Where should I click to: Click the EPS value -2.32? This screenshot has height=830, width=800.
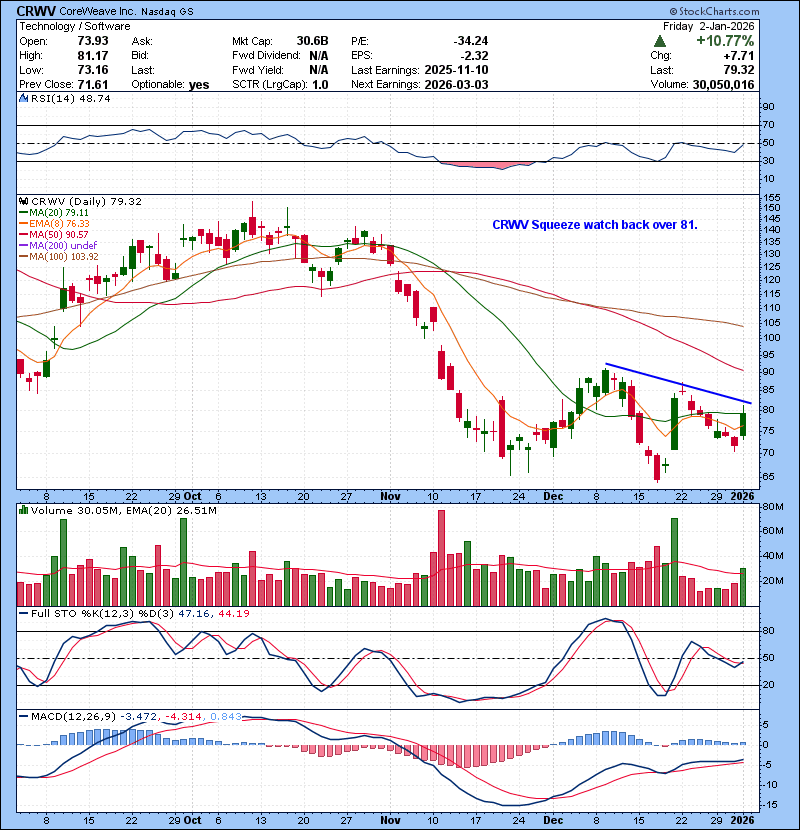click(474, 56)
